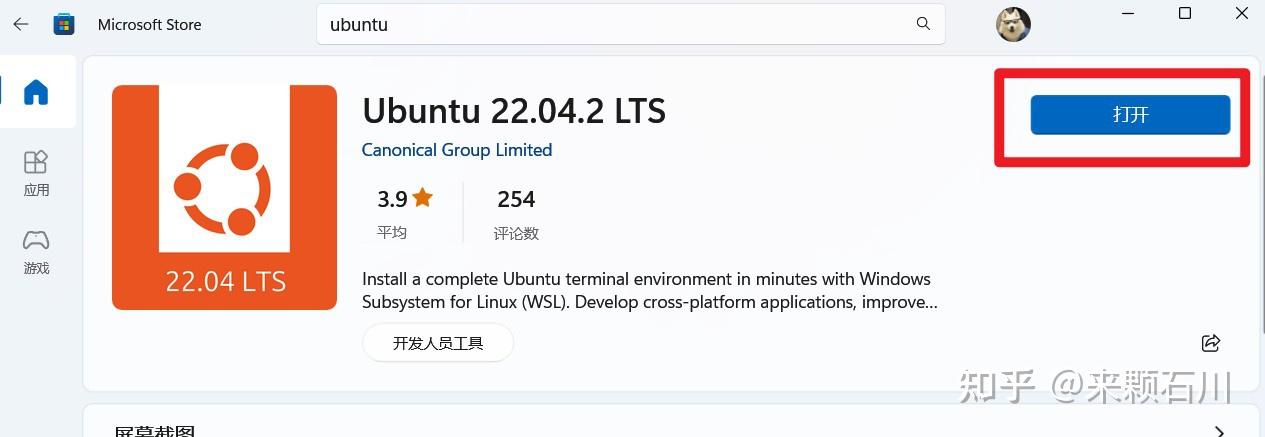Screen dimensions: 1265x437
Task: Switch to the 应用 (Apps) section
Action: 36,172
